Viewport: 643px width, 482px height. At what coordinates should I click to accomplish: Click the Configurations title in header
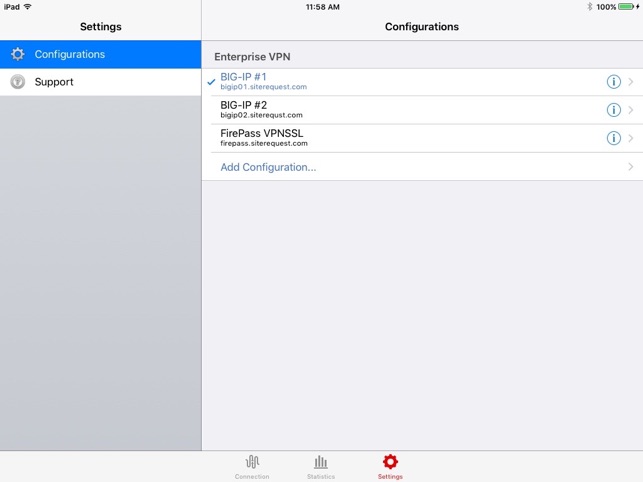click(x=422, y=27)
